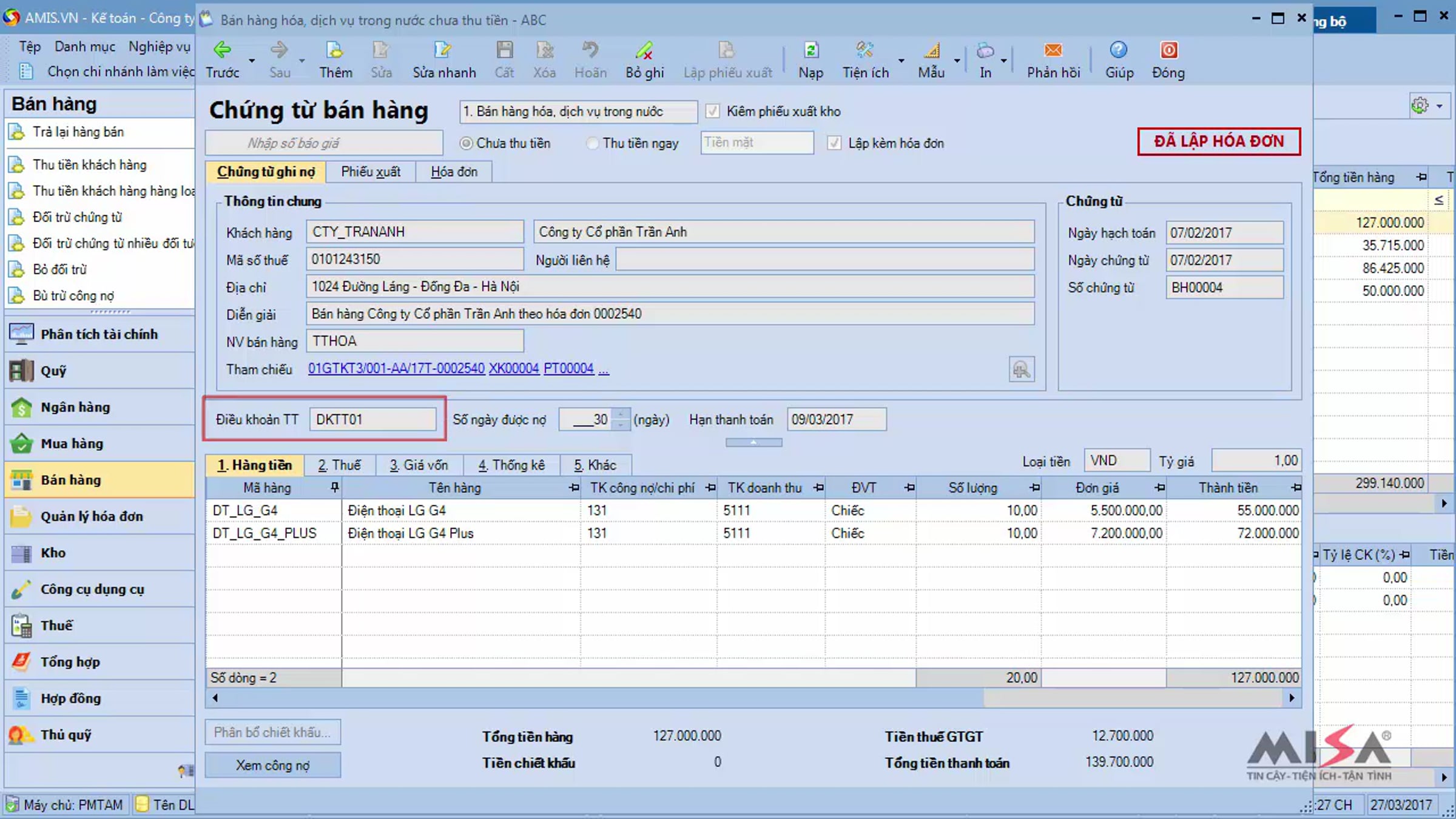The width and height of the screenshot is (1456, 819).
Task: Pin the Tên hàng column
Action: click(x=574, y=488)
